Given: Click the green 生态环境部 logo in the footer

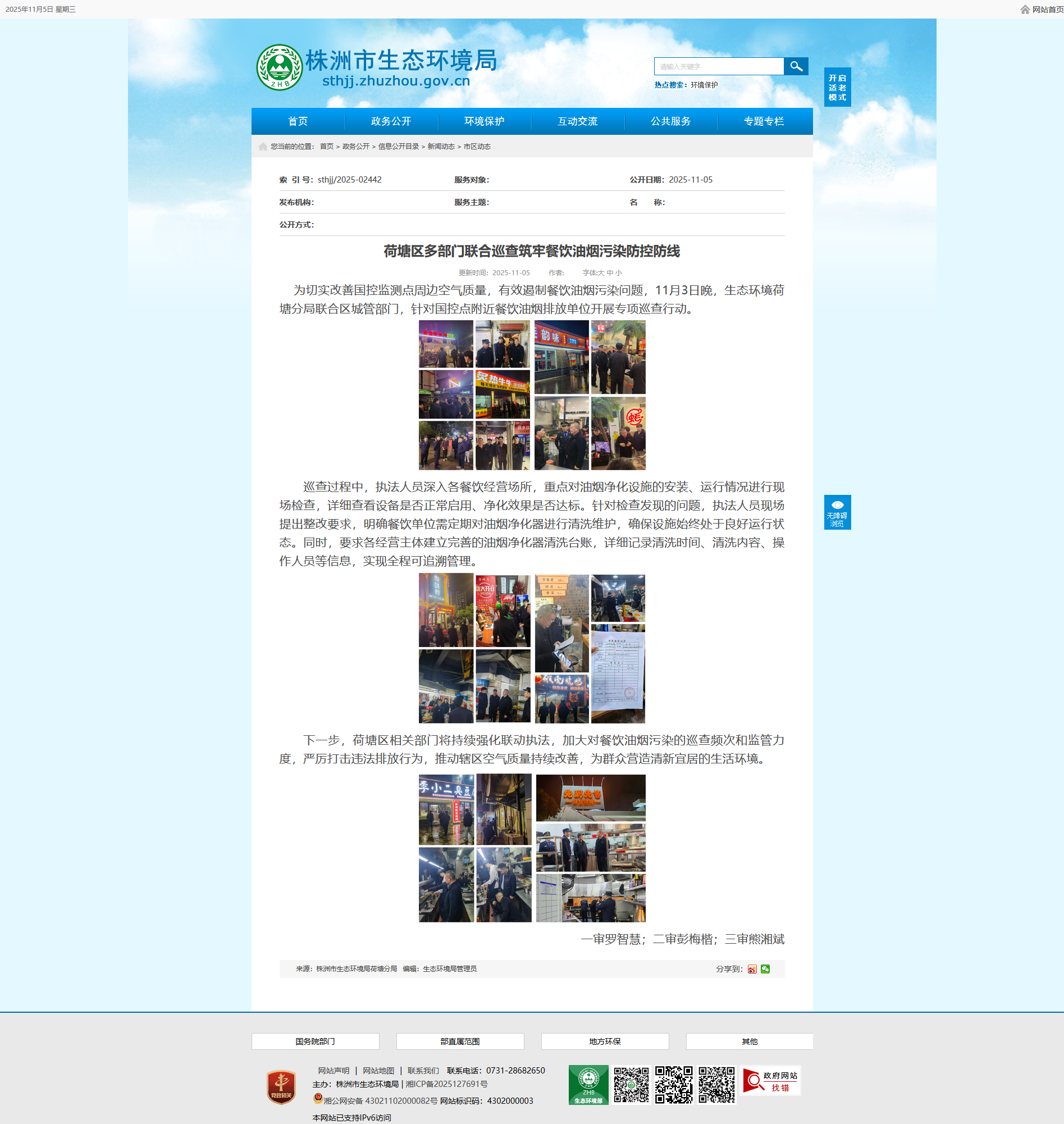Looking at the screenshot, I should (x=588, y=1084).
